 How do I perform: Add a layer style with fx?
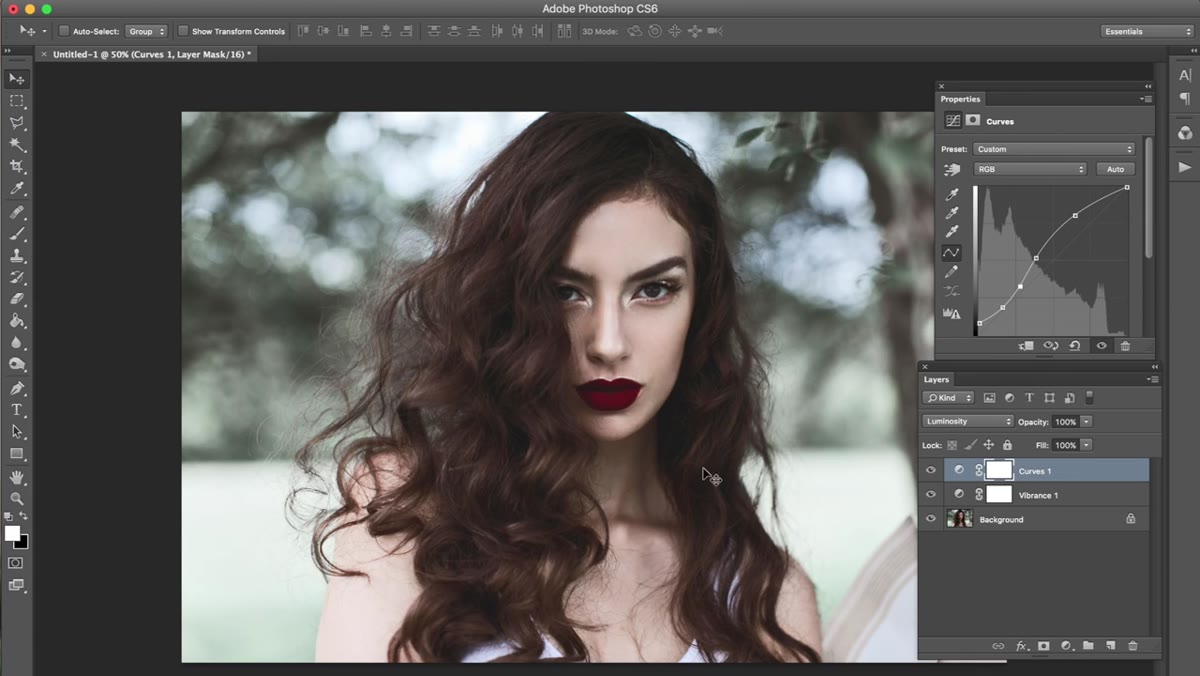(1021, 646)
